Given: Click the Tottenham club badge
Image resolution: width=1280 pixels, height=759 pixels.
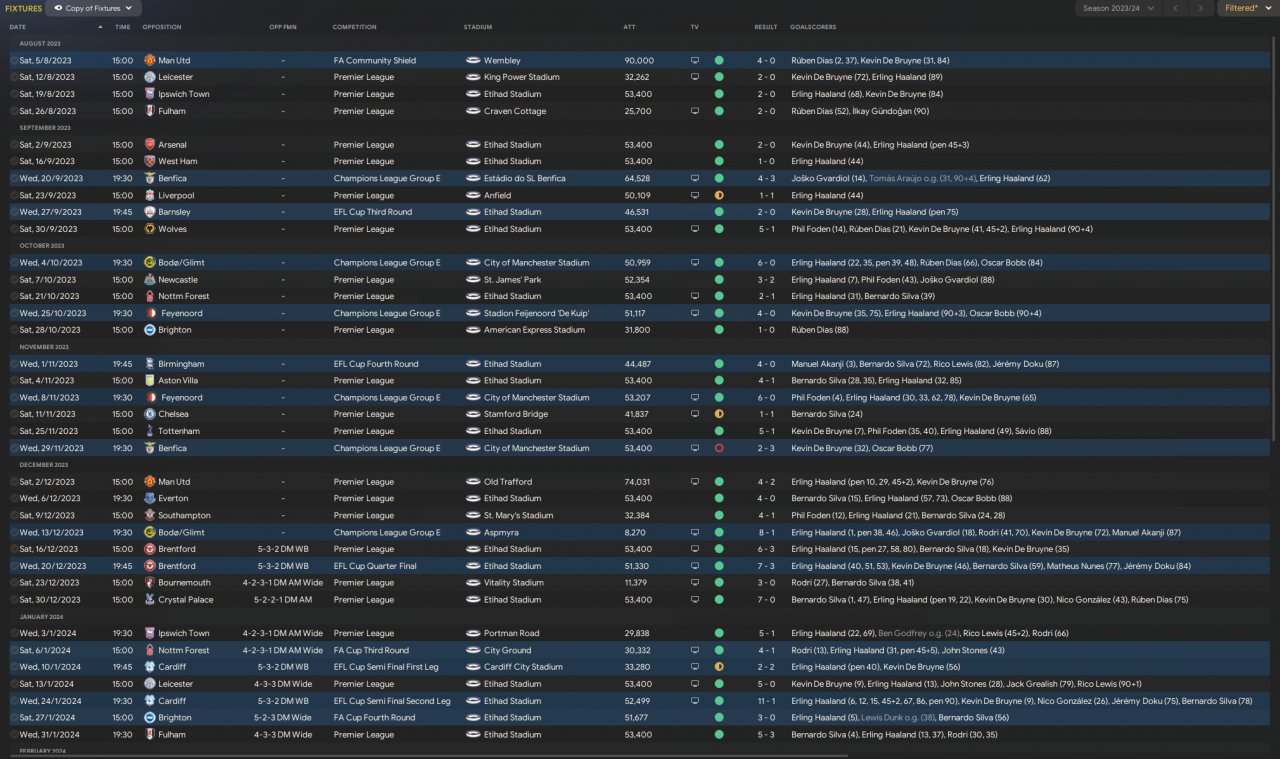Looking at the screenshot, I should 149,431.
